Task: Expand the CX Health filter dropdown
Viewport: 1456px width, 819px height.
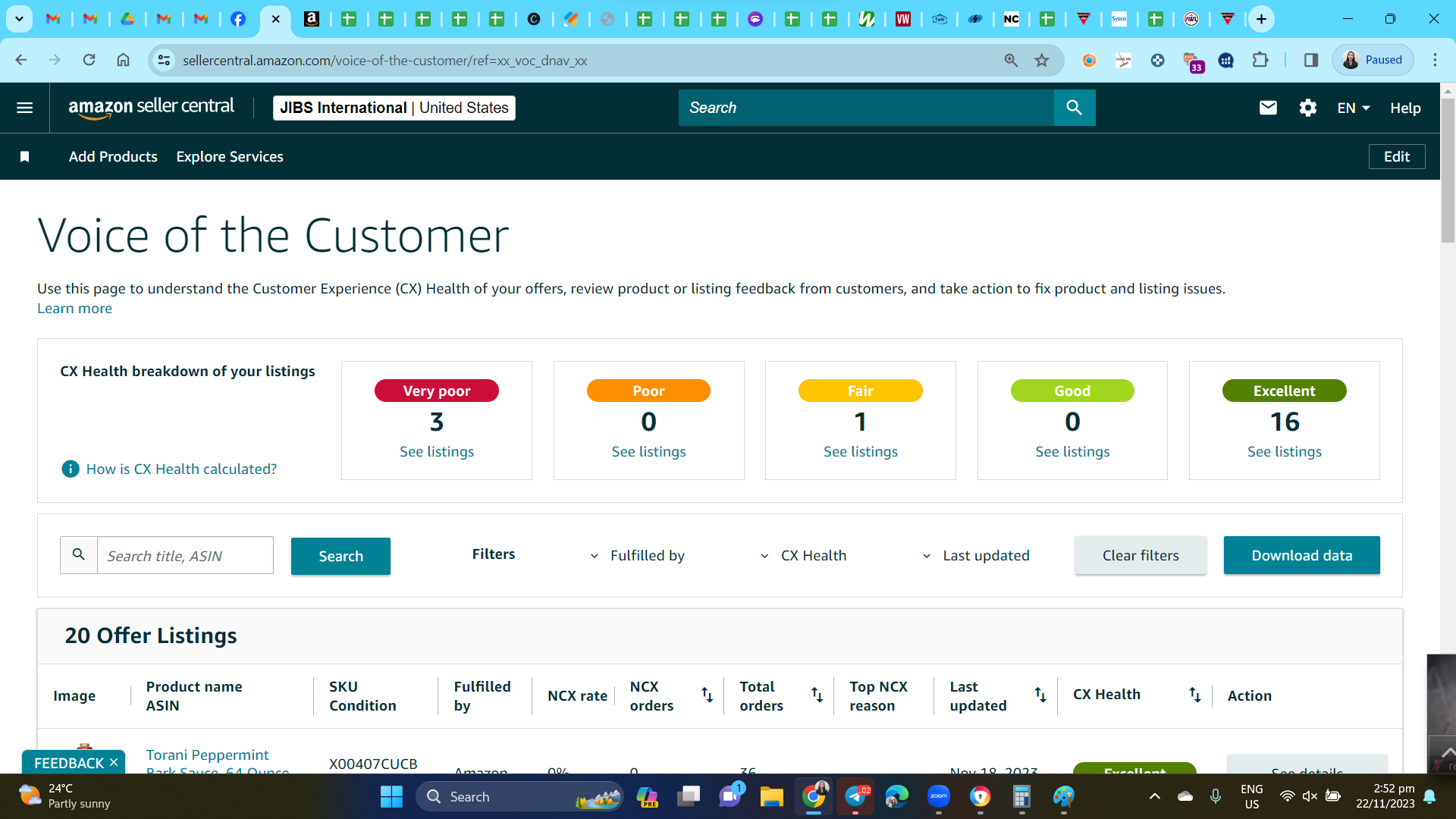Action: [x=804, y=556]
